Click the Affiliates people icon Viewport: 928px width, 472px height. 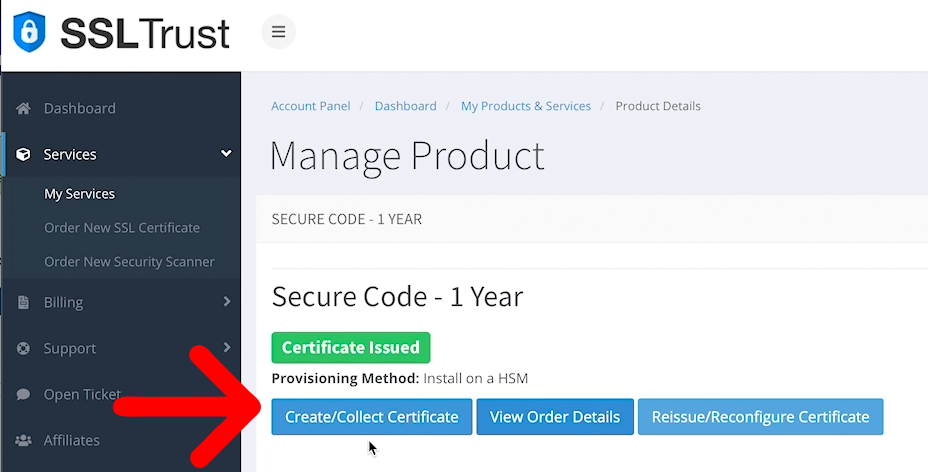tap(24, 440)
